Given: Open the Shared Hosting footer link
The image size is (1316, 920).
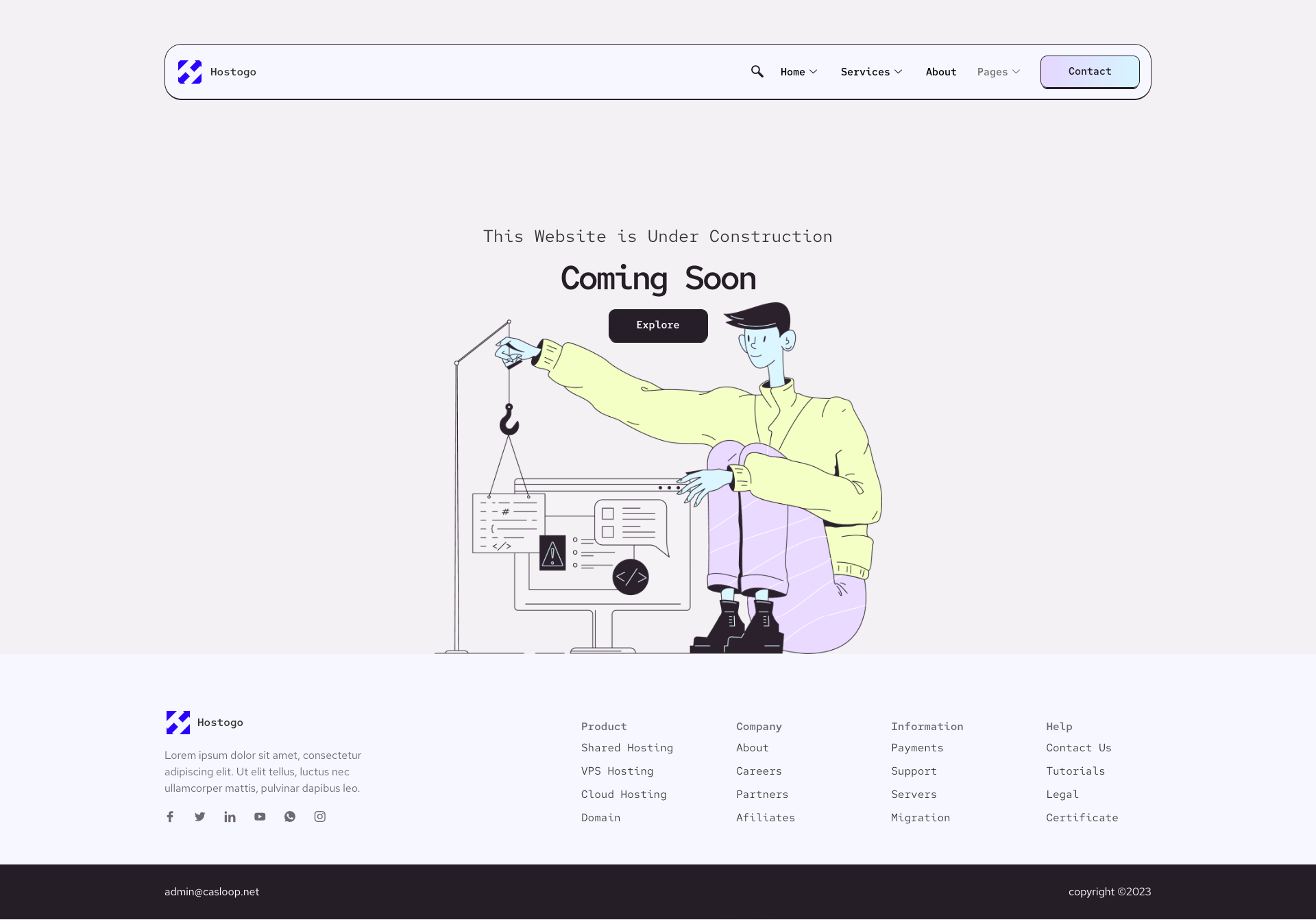Looking at the screenshot, I should click(626, 748).
